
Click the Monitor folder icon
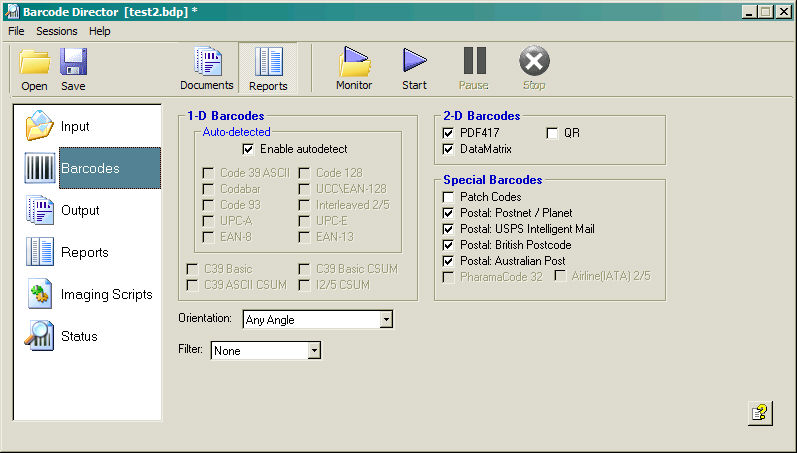(354, 63)
